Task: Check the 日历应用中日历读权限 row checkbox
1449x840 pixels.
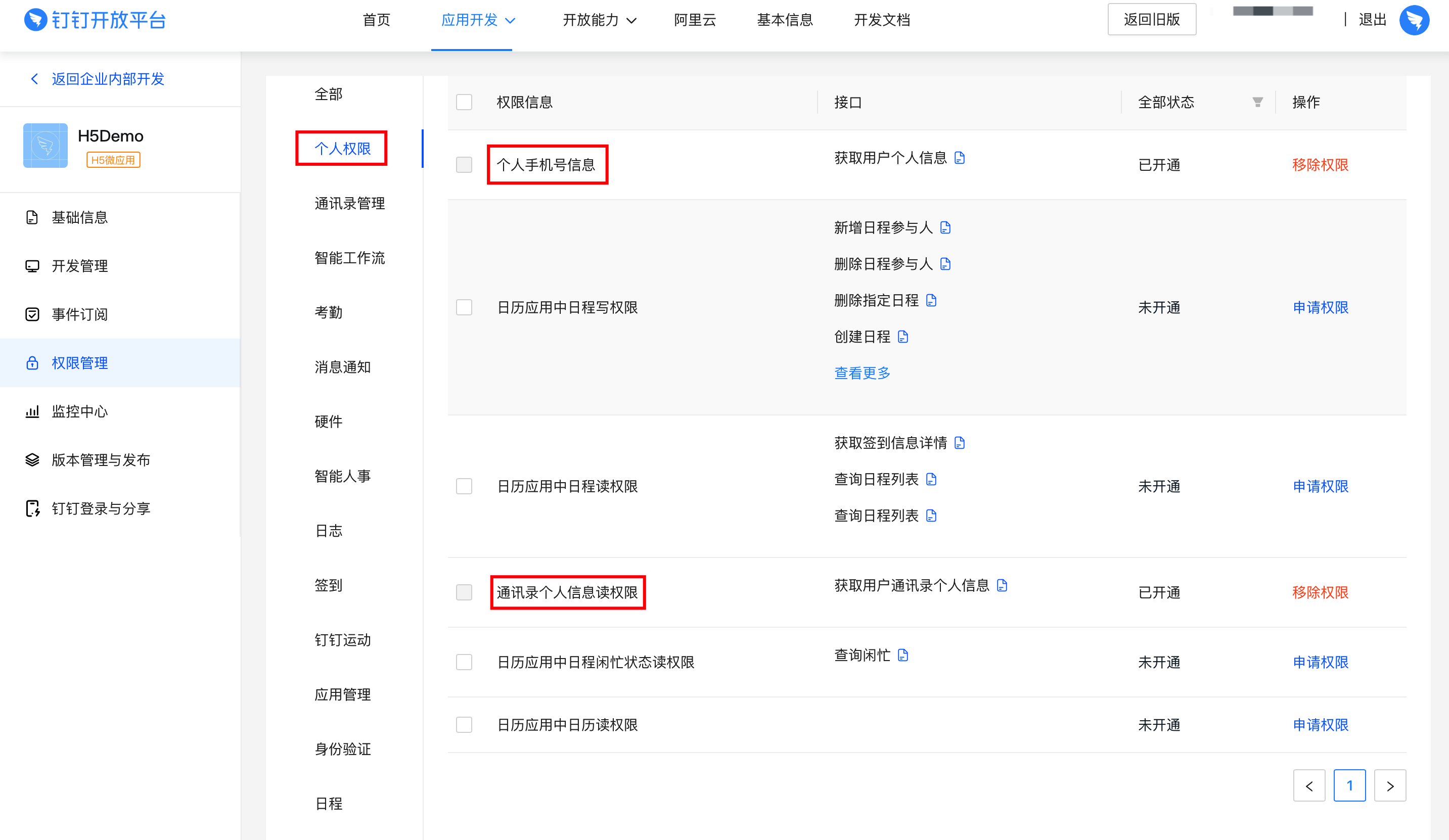Action: coord(464,724)
